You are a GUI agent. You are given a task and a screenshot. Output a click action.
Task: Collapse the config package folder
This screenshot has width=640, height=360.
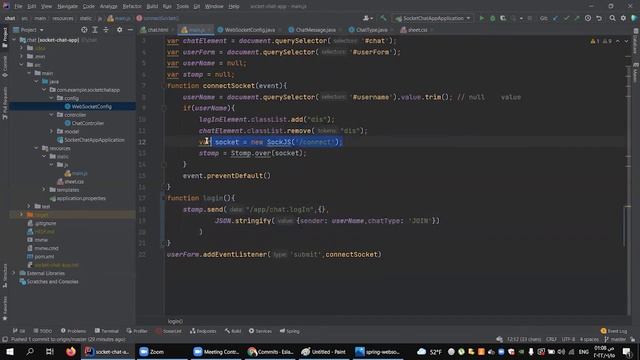[51, 98]
